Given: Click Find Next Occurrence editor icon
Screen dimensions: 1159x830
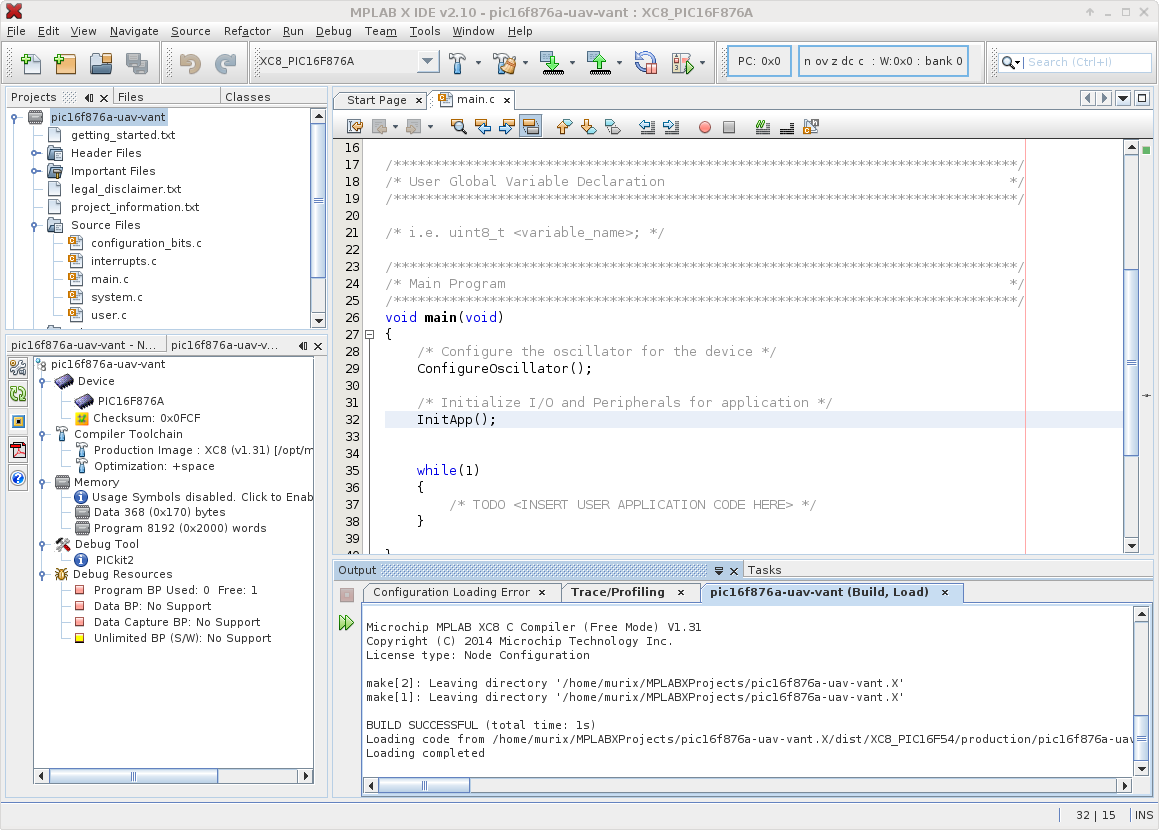Looking at the screenshot, I should 506,127.
